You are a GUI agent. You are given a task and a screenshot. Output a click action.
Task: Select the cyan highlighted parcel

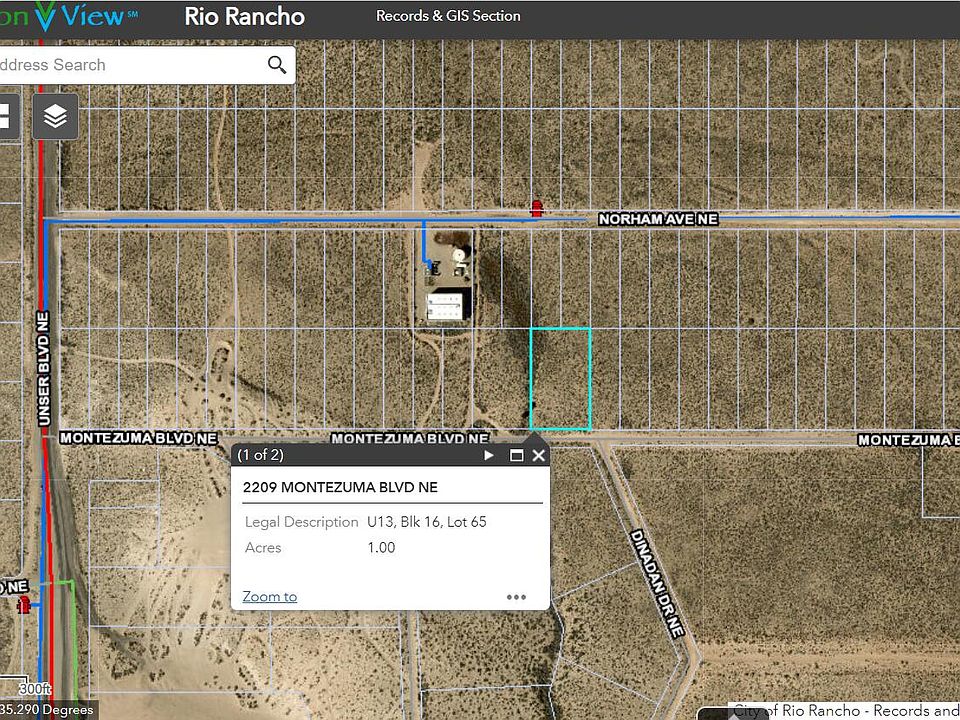(560, 378)
